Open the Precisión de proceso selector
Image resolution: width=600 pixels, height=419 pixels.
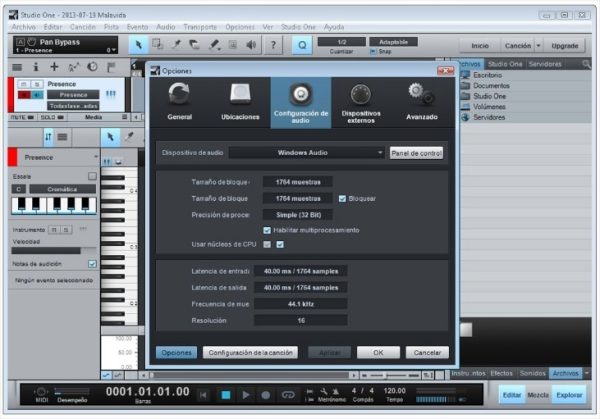tap(298, 214)
